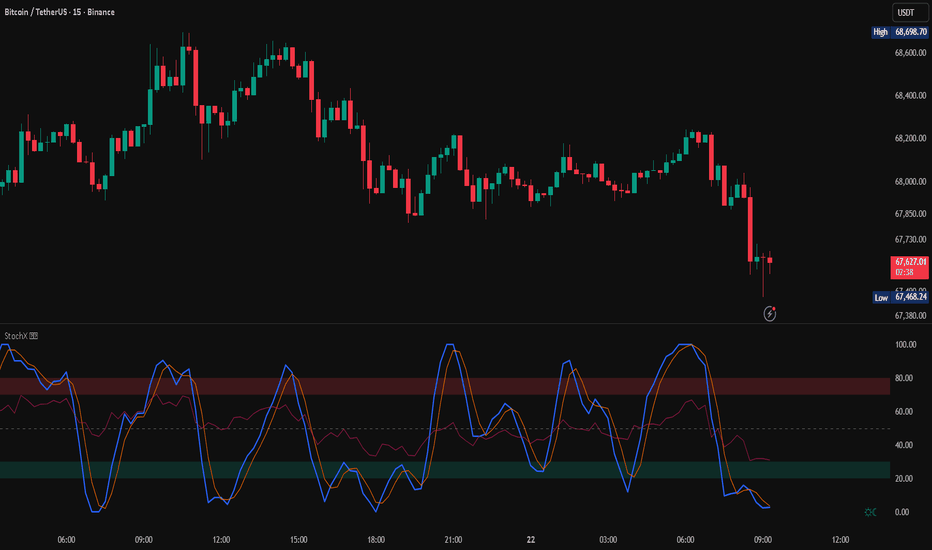Click the 68,400.00 price axis label
The height and width of the screenshot is (550, 932).
pyautogui.click(x=911, y=95)
